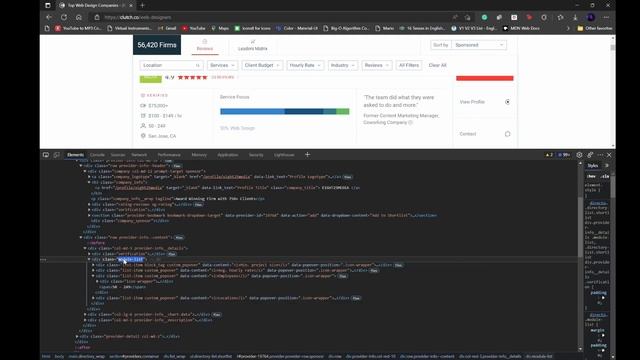The height and width of the screenshot is (360, 640).
Task: Select the section#providers.container breadcrumb
Action: pos(133,356)
